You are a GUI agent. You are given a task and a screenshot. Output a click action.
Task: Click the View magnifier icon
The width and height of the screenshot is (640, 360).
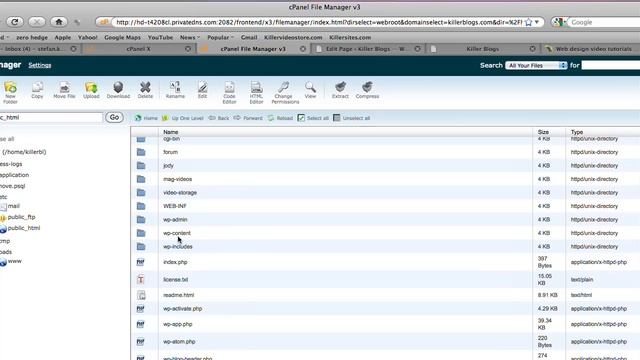[x=310, y=90]
